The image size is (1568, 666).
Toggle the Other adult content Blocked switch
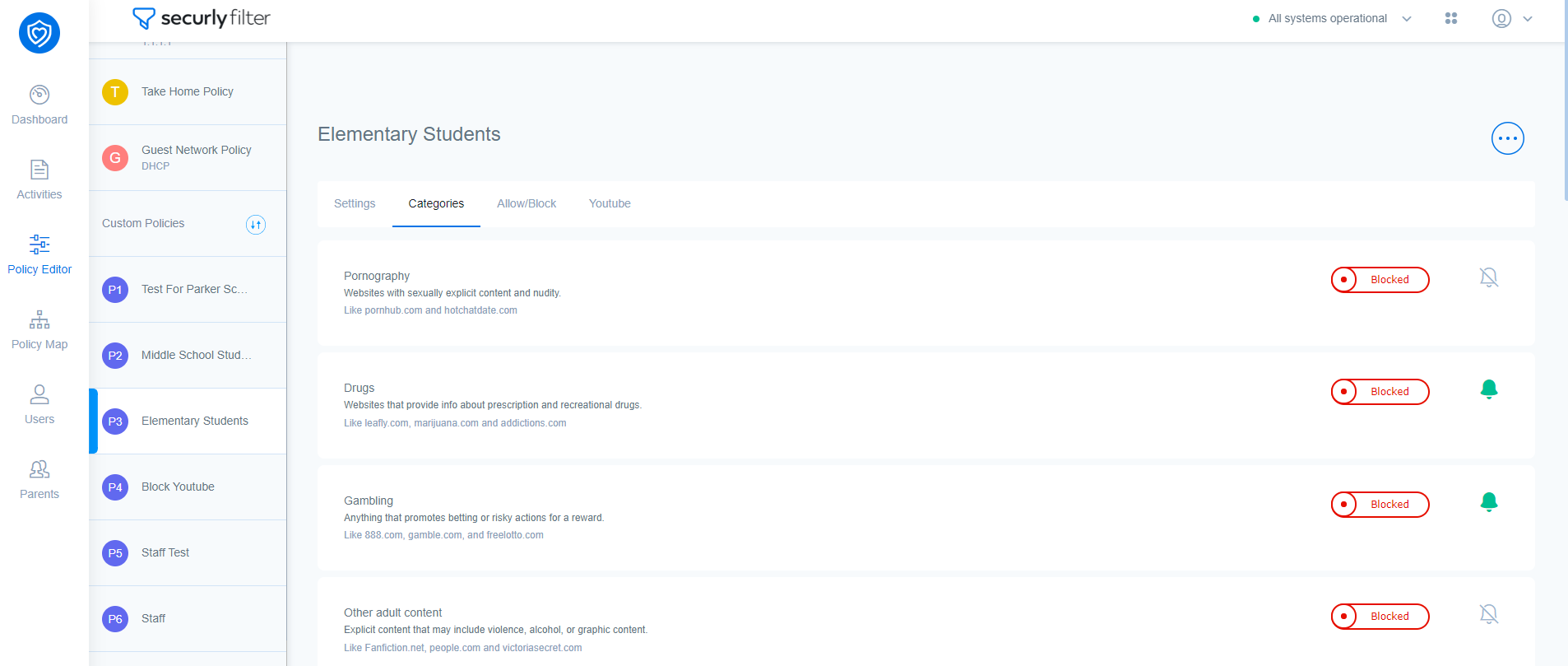[x=1380, y=617]
